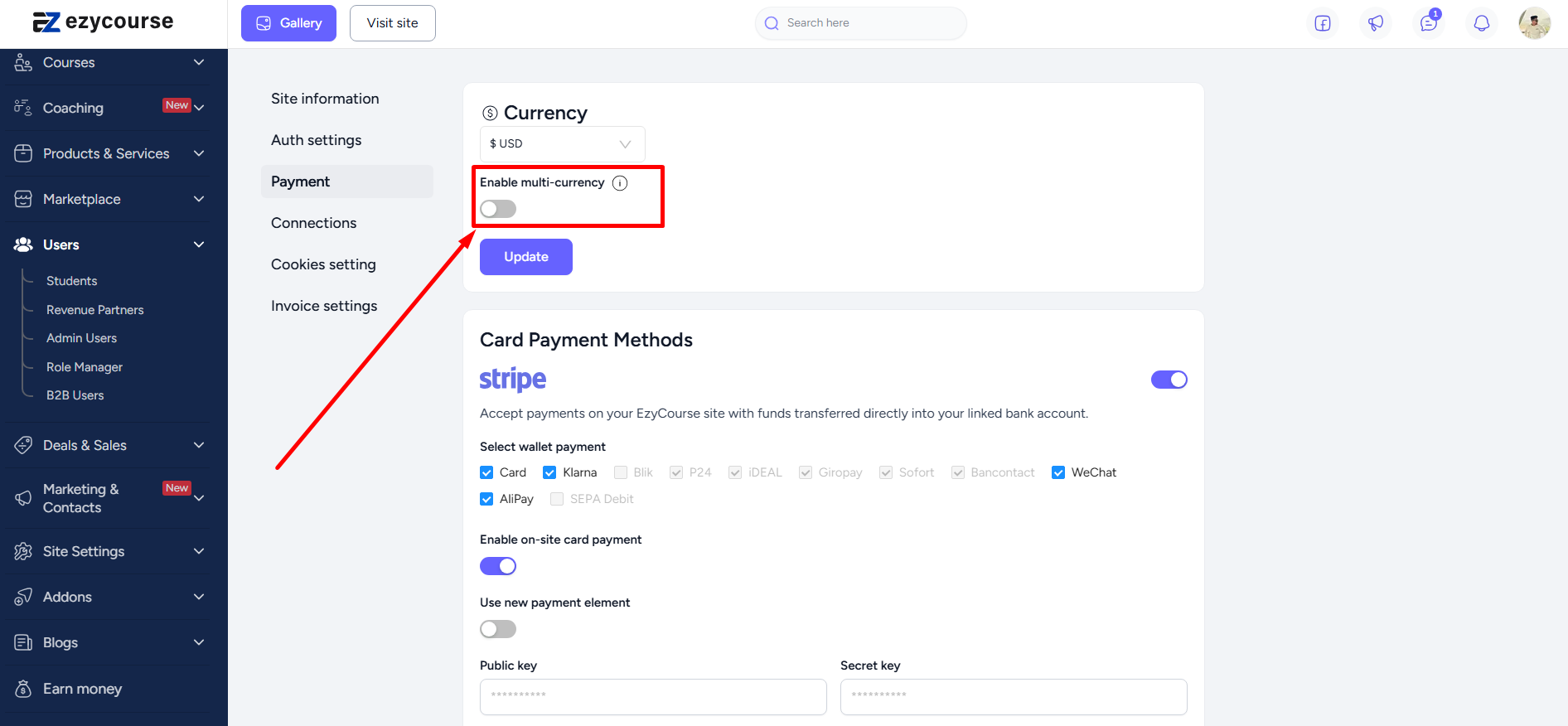The height and width of the screenshot is (726, 1568).
Task: Open the Facebook icon in top bar
Action: click(x=1323, y=23)
